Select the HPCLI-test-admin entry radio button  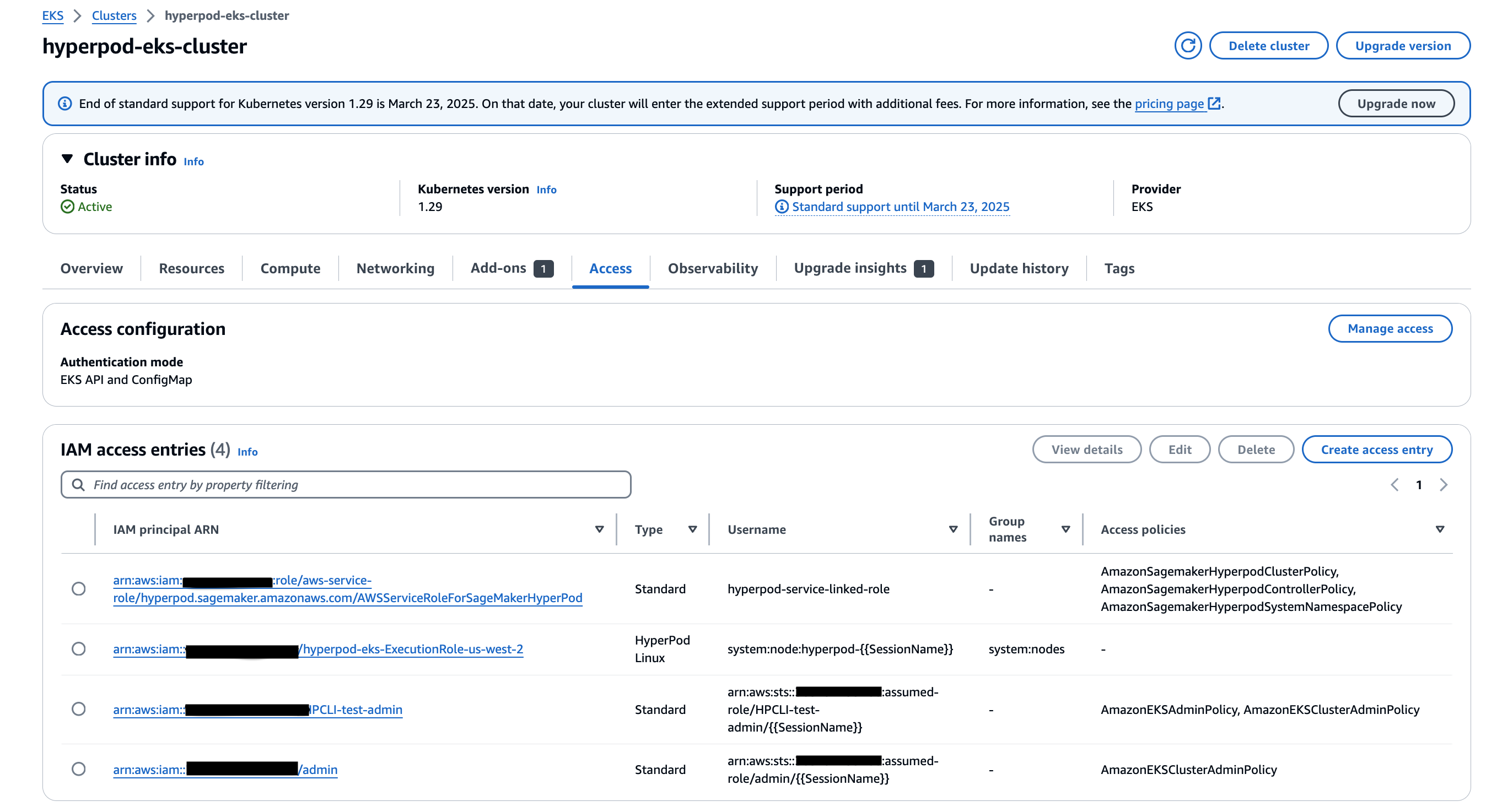point(78,709)
